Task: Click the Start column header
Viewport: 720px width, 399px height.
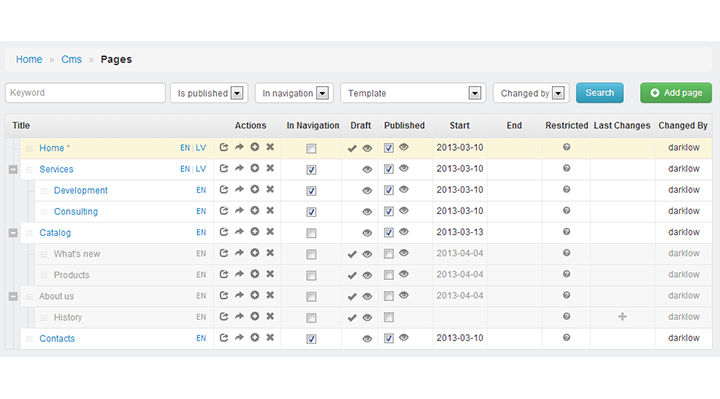Action: coord(459,125)
